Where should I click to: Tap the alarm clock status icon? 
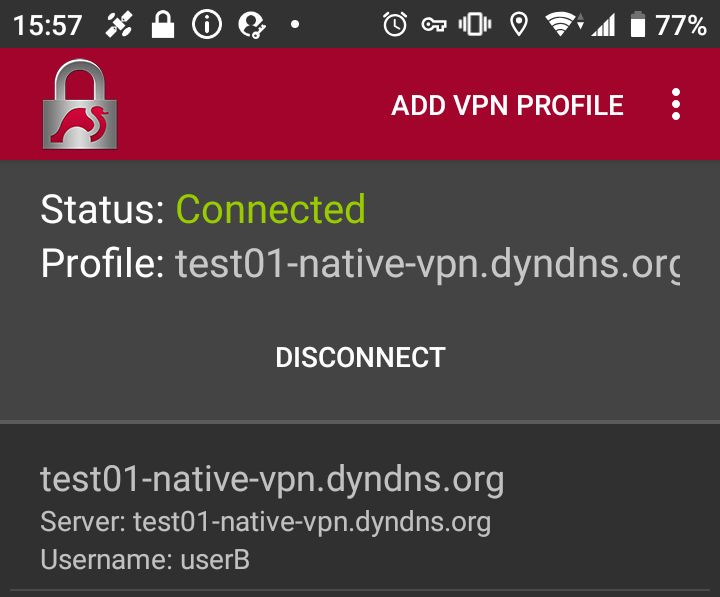[x=395, y=25]
